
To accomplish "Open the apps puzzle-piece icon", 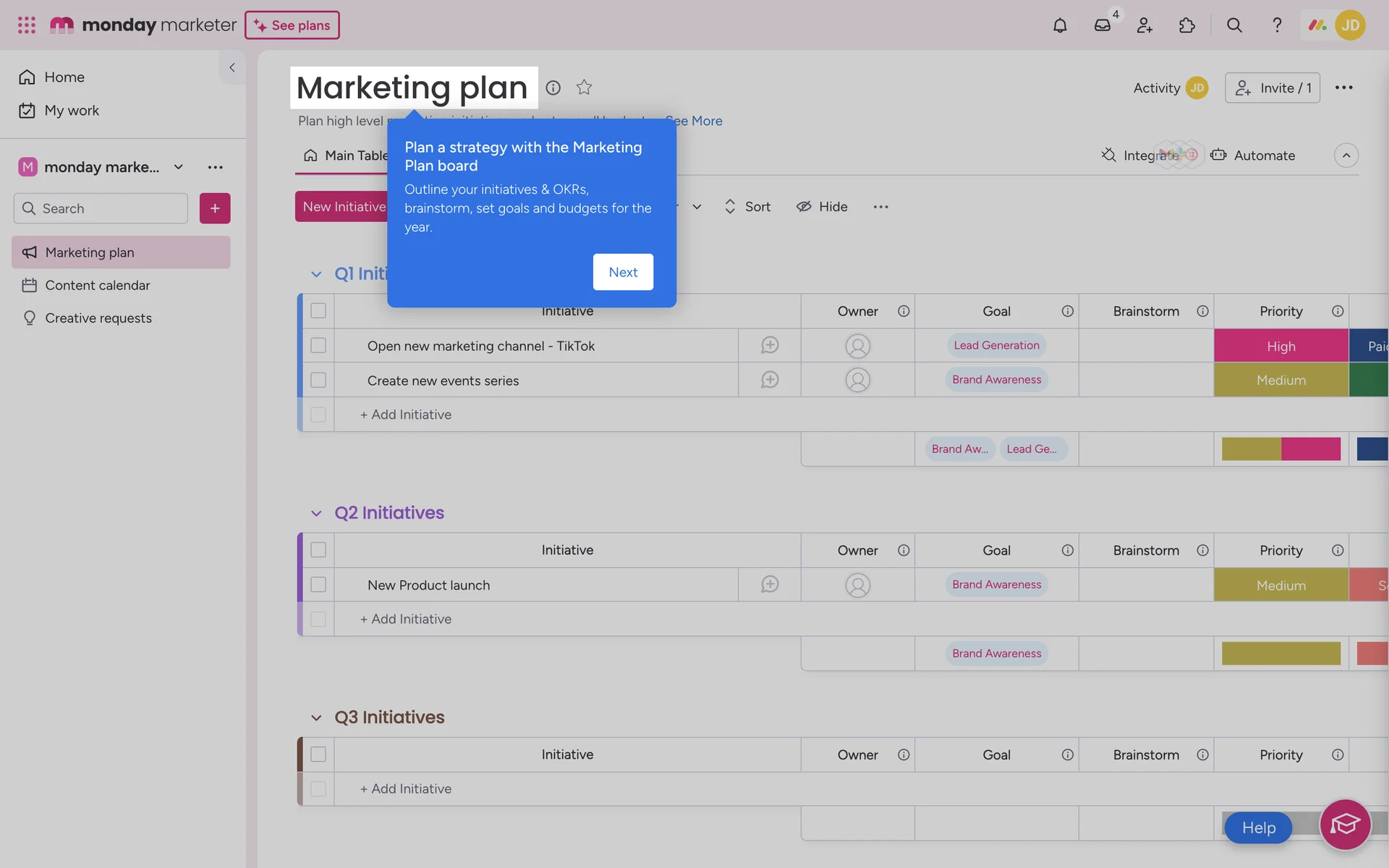I will pos(1186,25).
